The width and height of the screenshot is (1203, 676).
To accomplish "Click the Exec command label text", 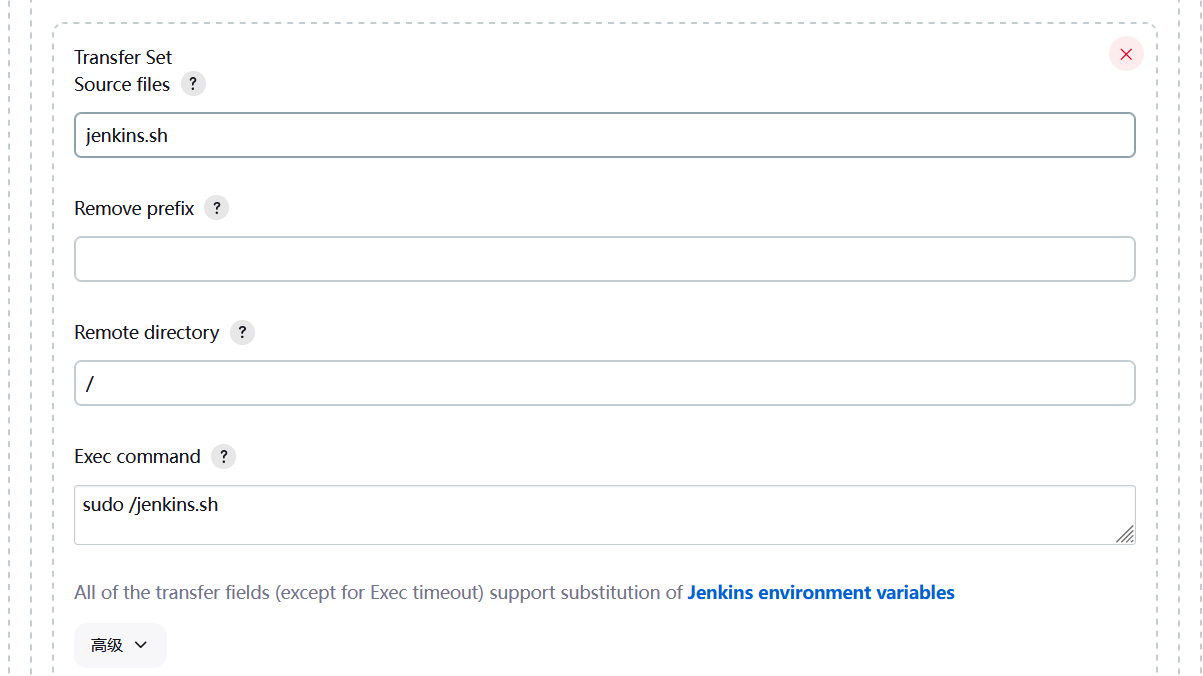I will (x=137, y=456).
